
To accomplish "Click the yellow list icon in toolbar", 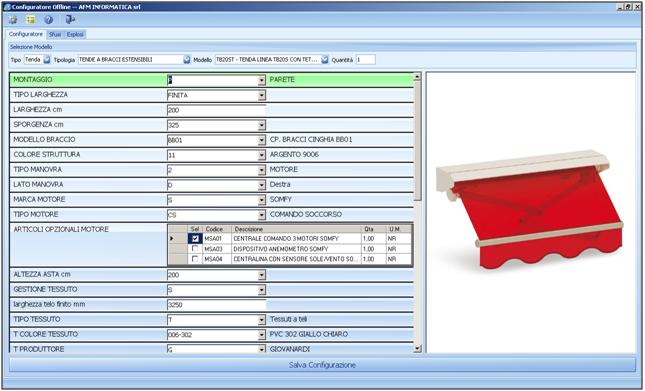I will (31, 20).
